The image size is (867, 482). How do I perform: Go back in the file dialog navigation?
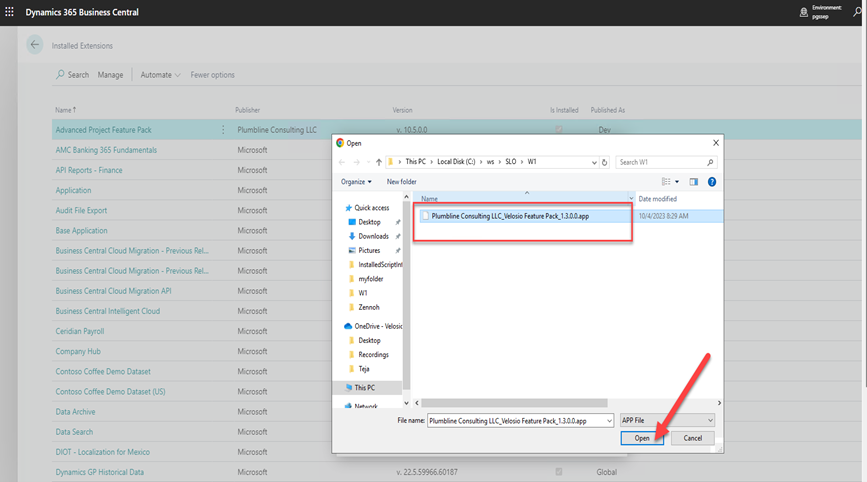point(342,162)
